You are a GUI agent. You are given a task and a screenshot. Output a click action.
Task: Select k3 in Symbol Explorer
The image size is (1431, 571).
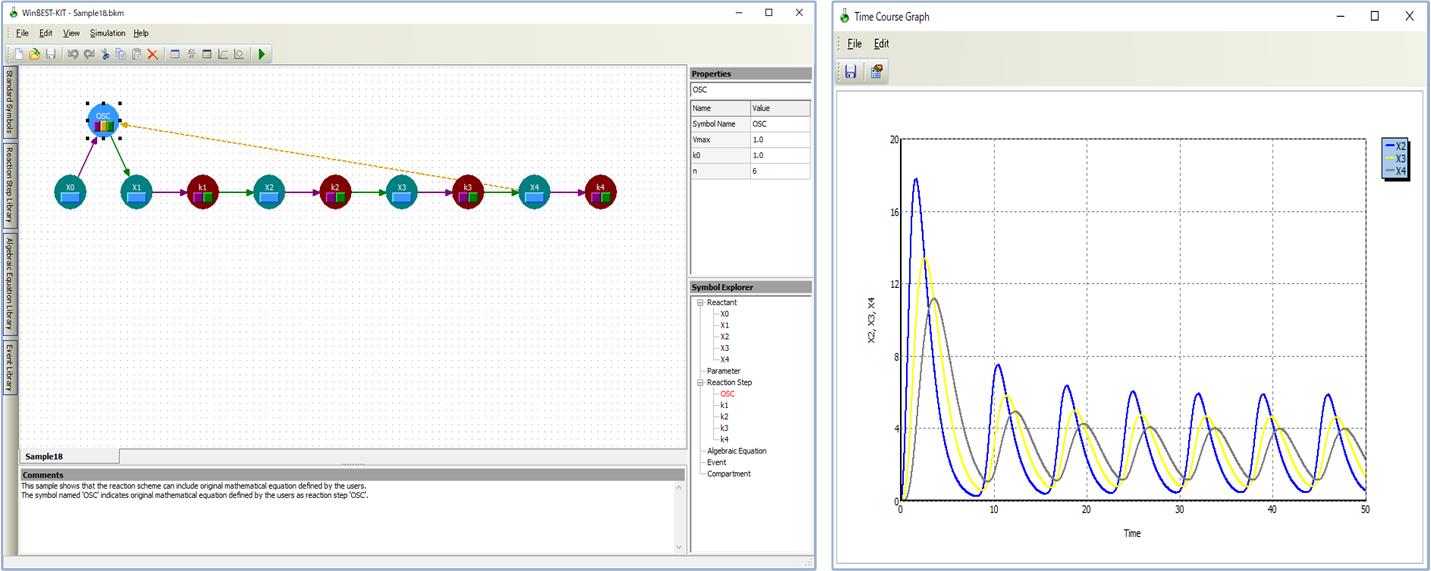tap(724, 428)
